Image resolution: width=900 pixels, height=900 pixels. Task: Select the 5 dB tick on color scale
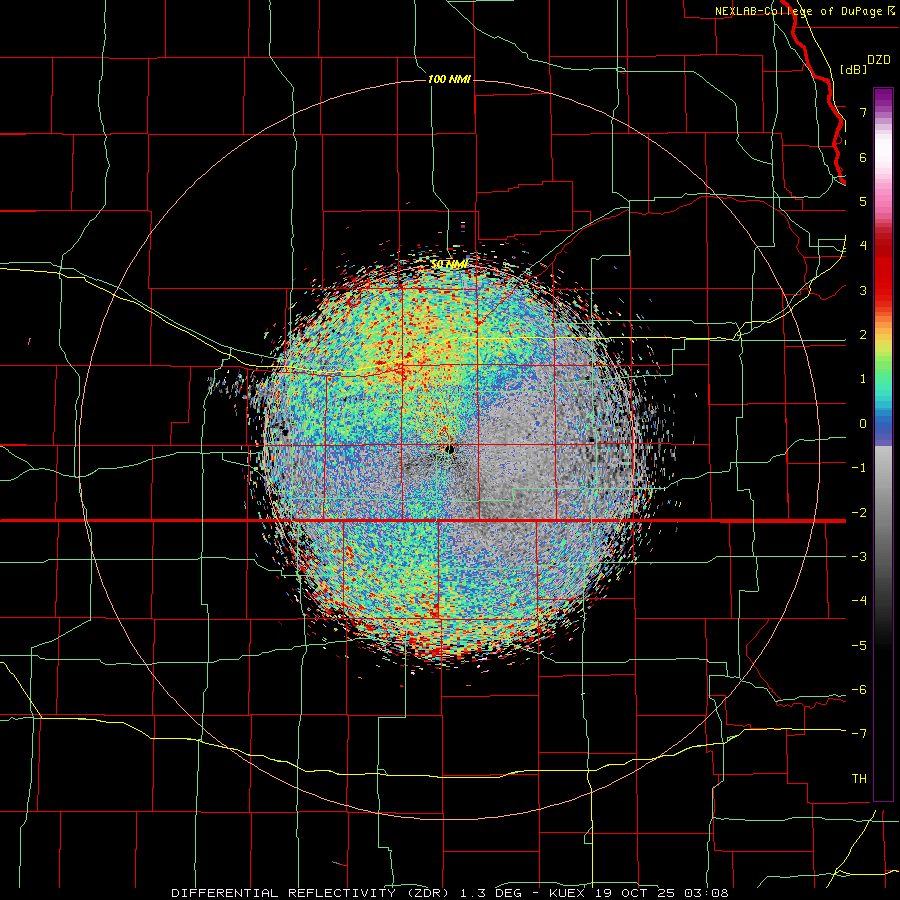pos(863,201)
